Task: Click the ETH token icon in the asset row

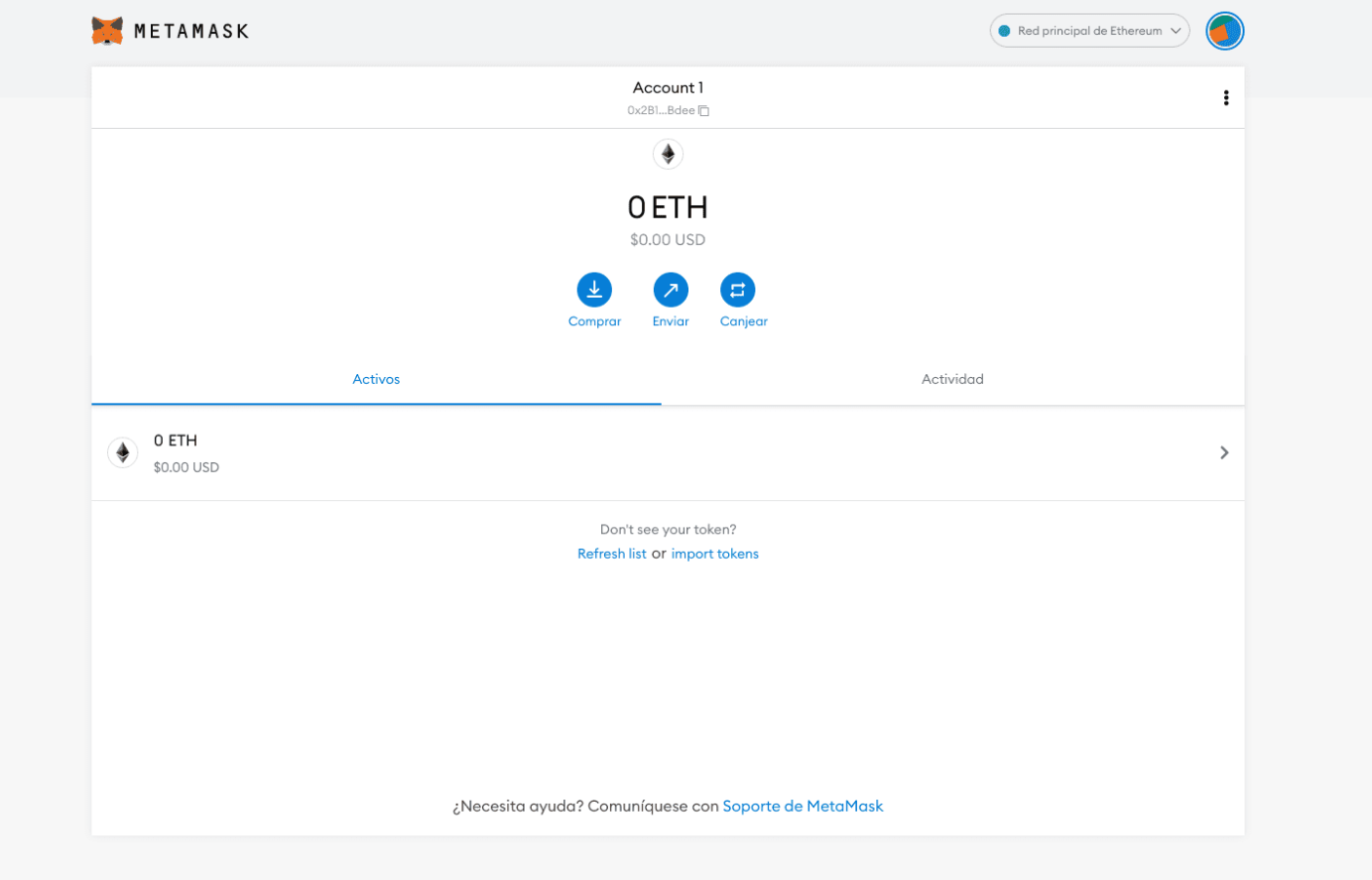Action: tap(123, 452)
